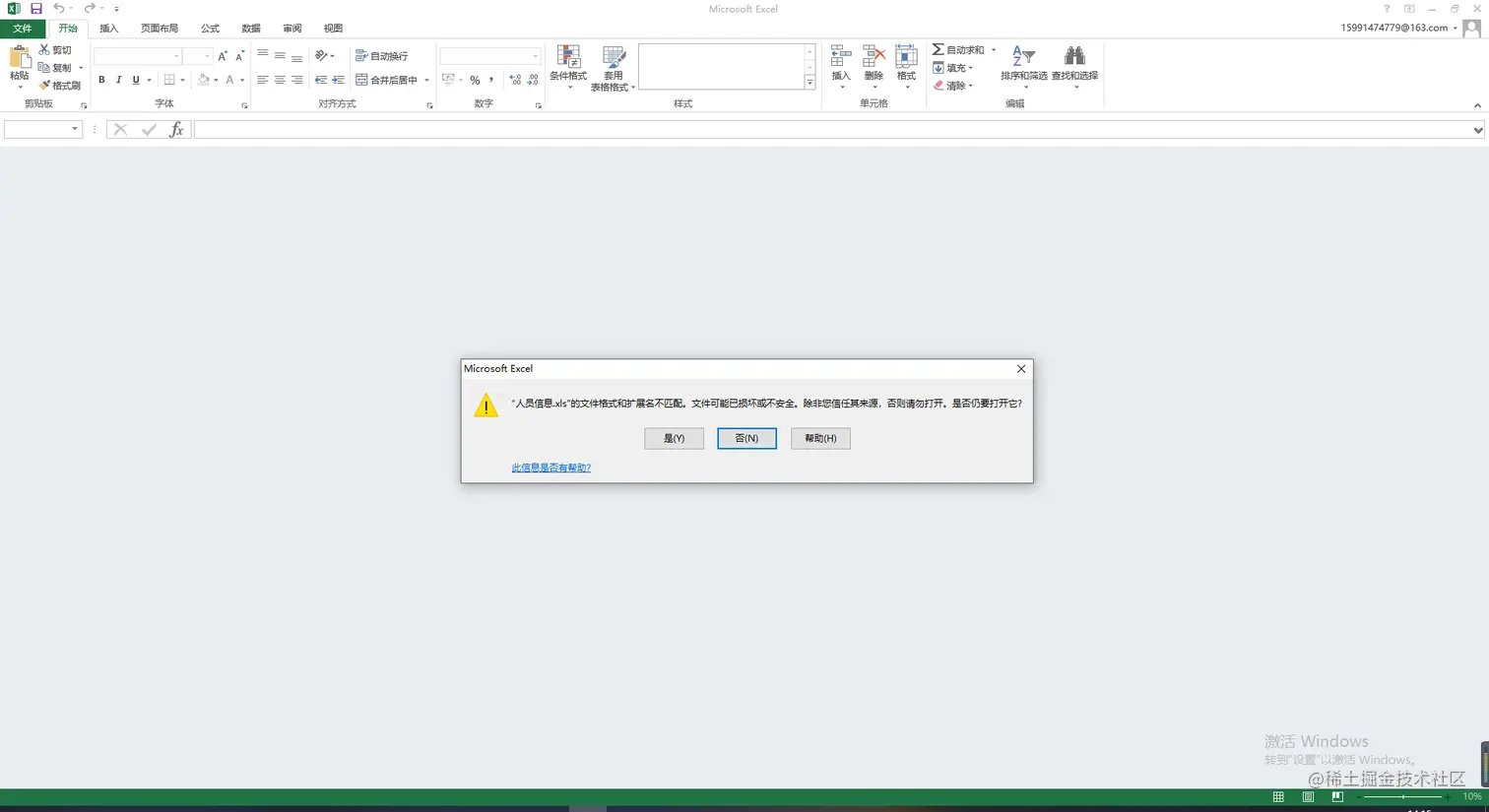The height and width of the screenshot is (812, 1489).
Task: Click Wrap Text (自动换行) button
Action: tap(382, 56)
